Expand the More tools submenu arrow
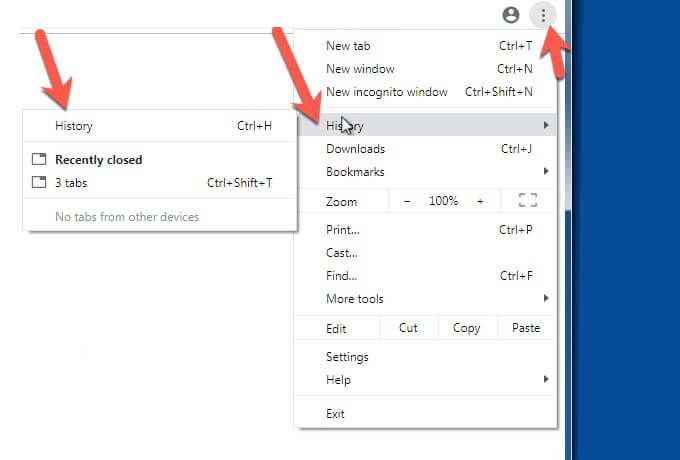The width and height of the screenshot is (680, 460). pos(546,298)
